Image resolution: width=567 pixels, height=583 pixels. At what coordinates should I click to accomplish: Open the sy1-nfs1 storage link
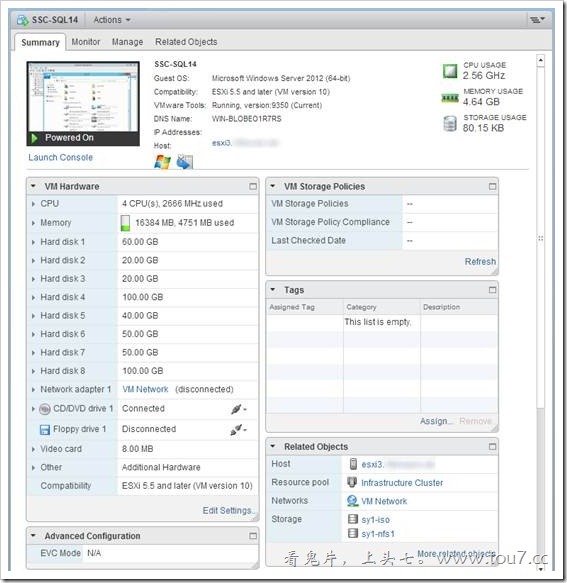click(378, 534)
